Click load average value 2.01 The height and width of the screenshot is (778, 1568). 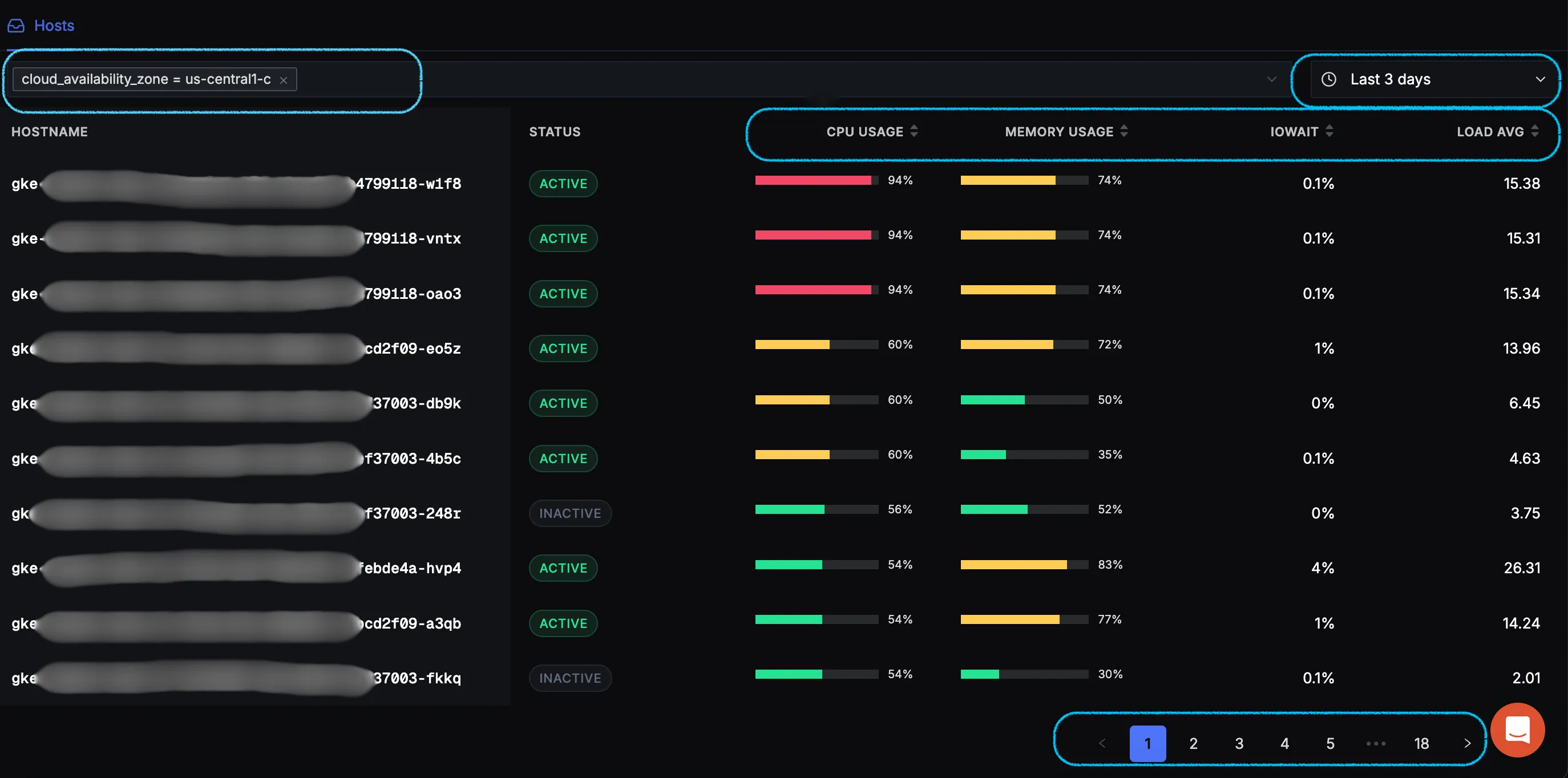1526,678
